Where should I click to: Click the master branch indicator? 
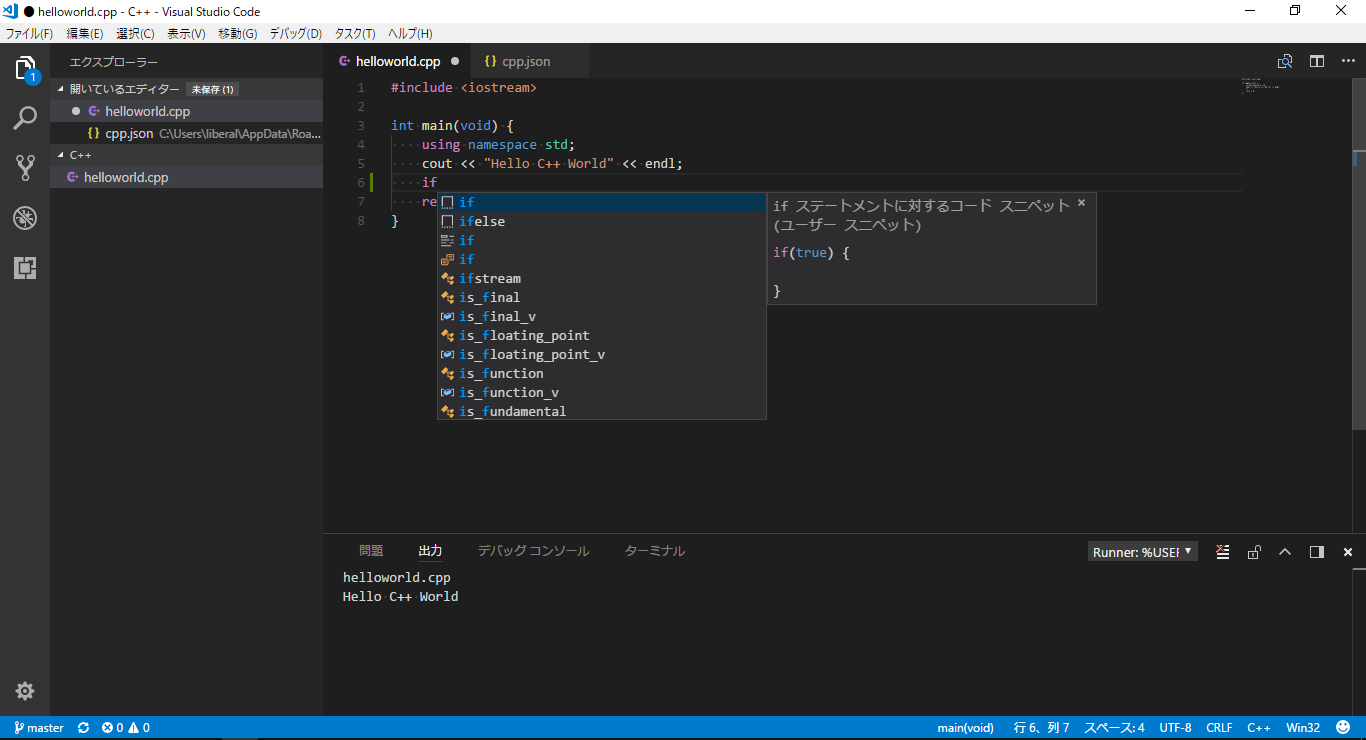click(39, 728)
